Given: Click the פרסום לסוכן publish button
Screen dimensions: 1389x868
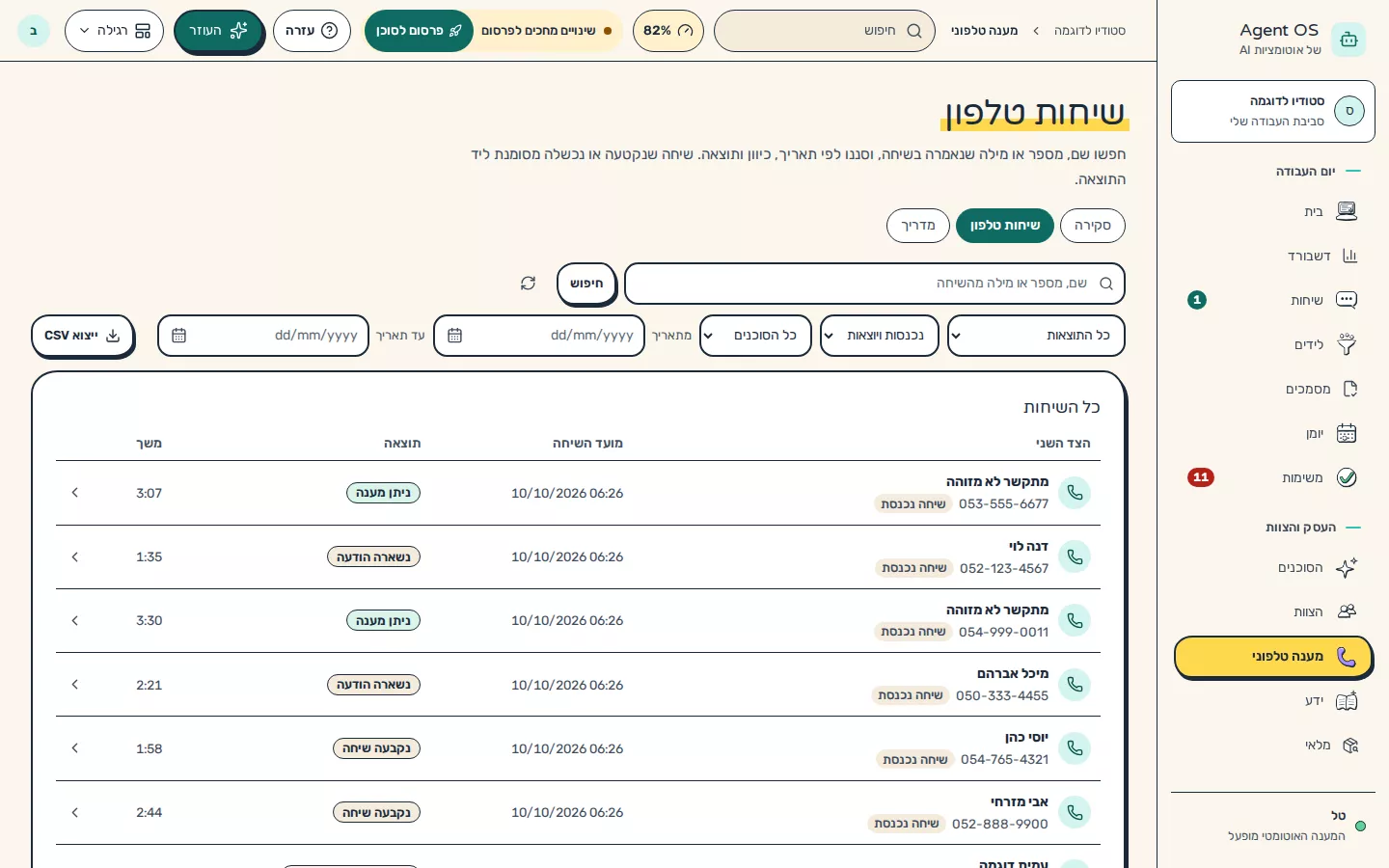Looking at the screenshot, I should point(419,31).
